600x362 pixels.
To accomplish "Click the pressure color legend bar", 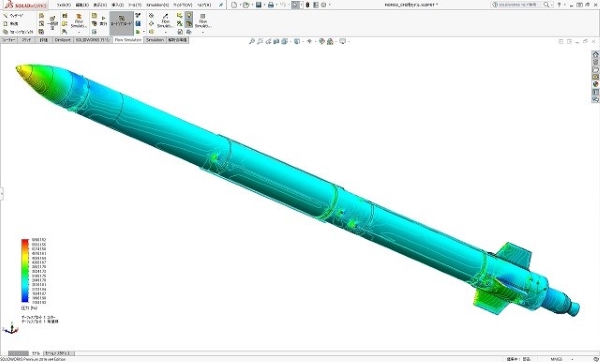I will (25, 271).
